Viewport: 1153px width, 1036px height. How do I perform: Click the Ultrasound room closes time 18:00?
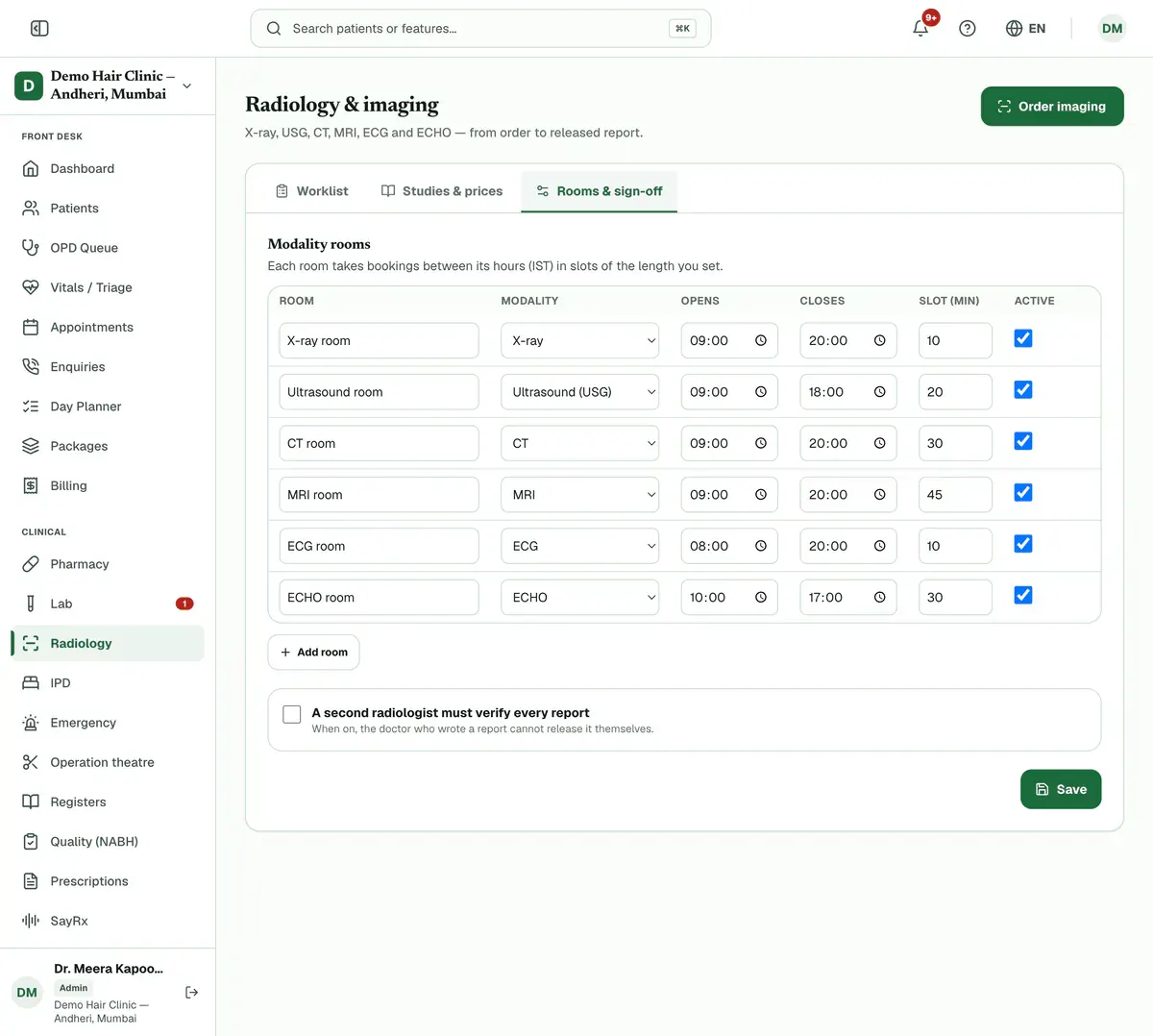(x=847, y=392)
